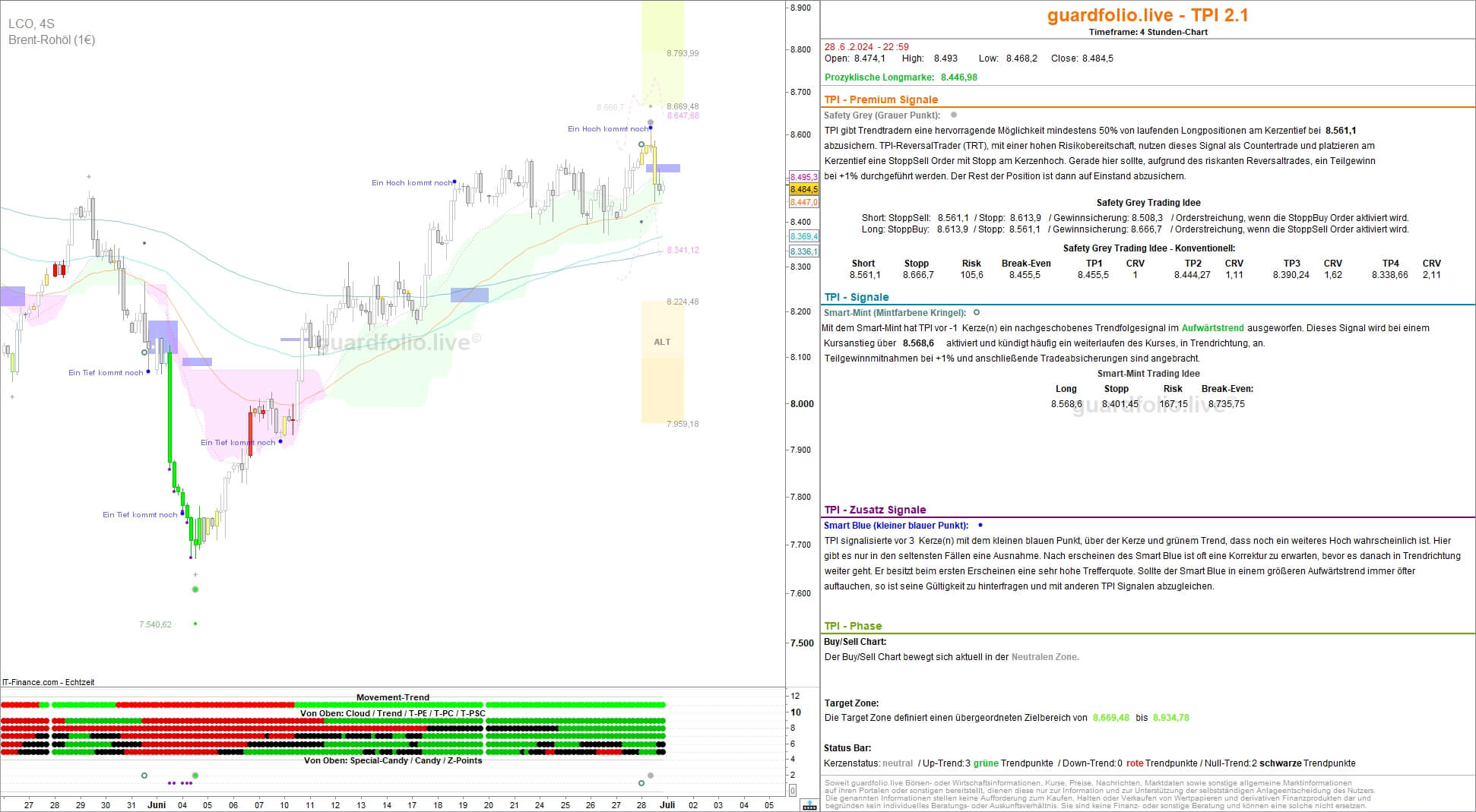Click the grey Neutralen Zone text
1476x812 pixels.
(x=1045, y=657)
